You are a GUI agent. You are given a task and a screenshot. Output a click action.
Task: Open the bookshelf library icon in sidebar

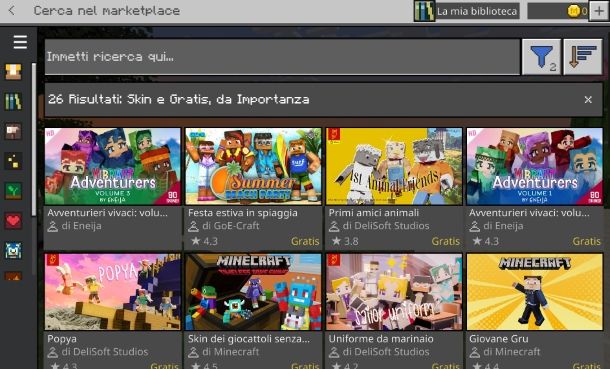point(13,101)
